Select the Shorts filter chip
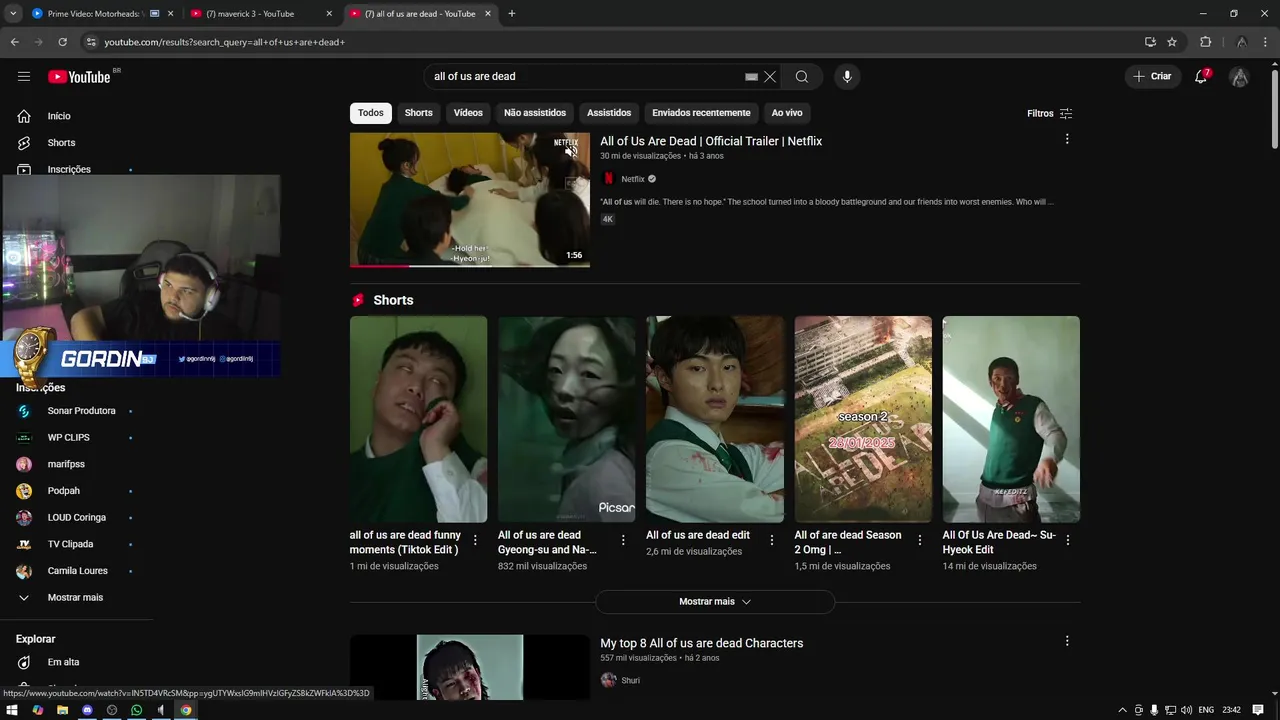Screen dimensions: 1280x720 pos(418,113)
